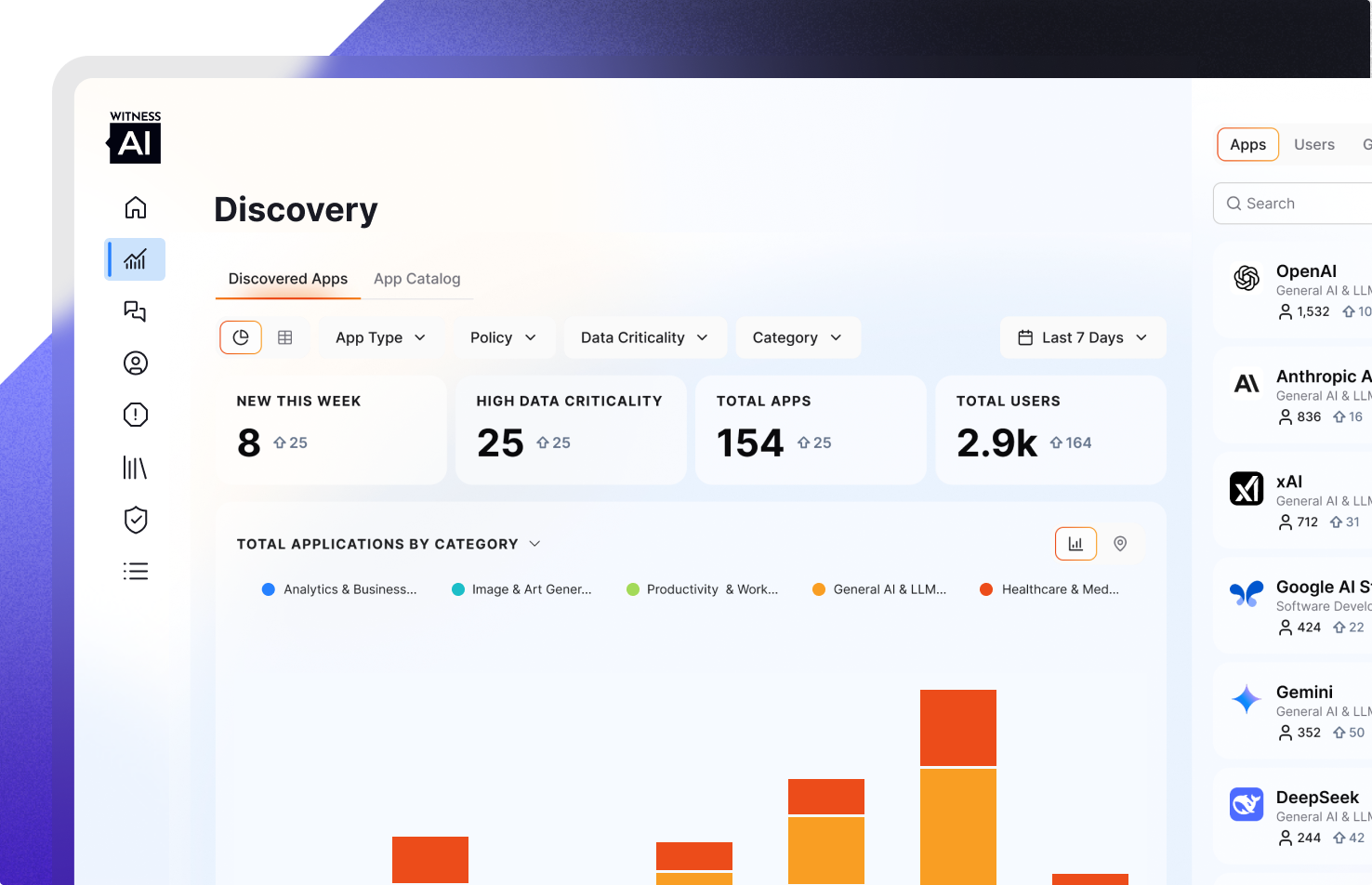The image size is (1372, 885).
Task: Click the Discovery page heading
Action: coord(296,210)
